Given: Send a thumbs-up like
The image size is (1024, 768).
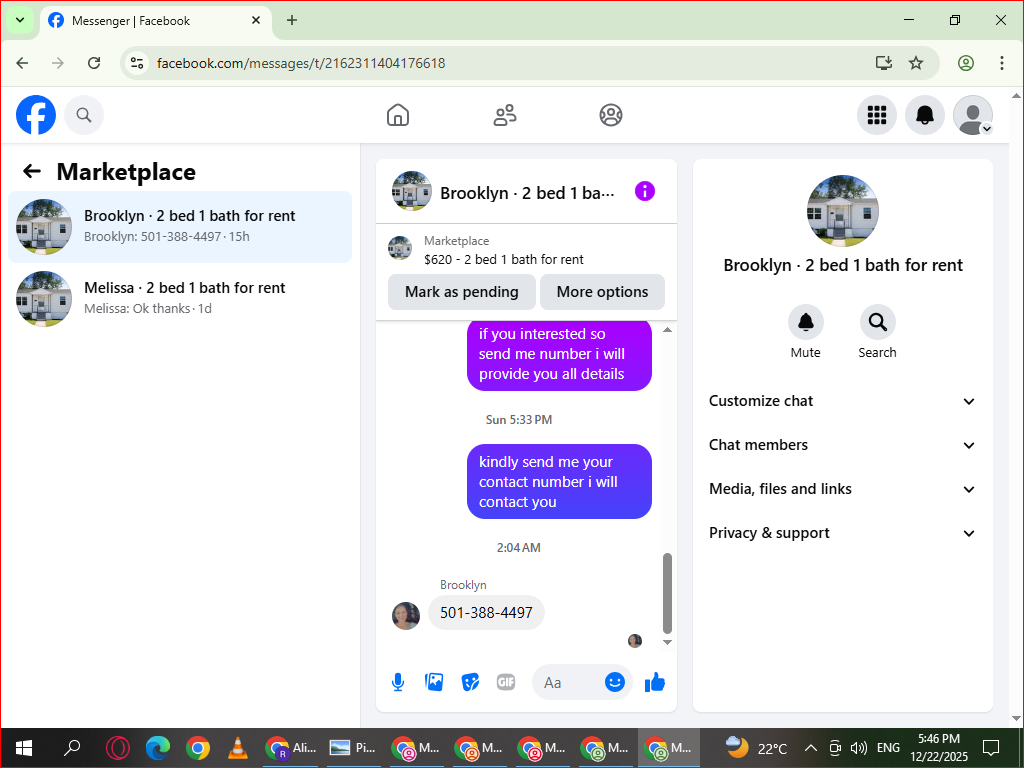Looking at the screenshot, I should [654, 682].
